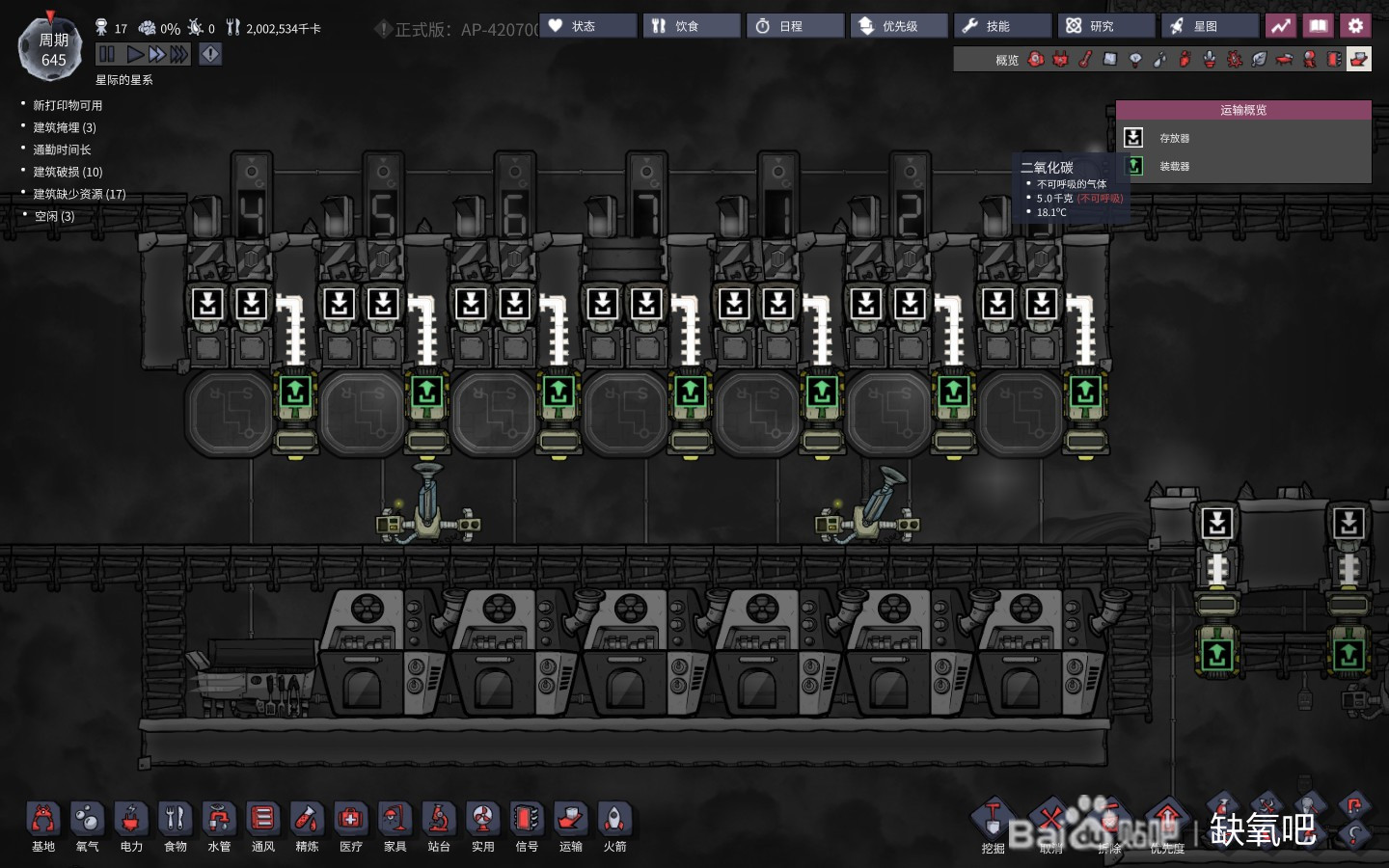Viewport: 1389px width, 868px height.
Task: Toggle the active Conveyor shipping overlay
Action: (1359, 60)
